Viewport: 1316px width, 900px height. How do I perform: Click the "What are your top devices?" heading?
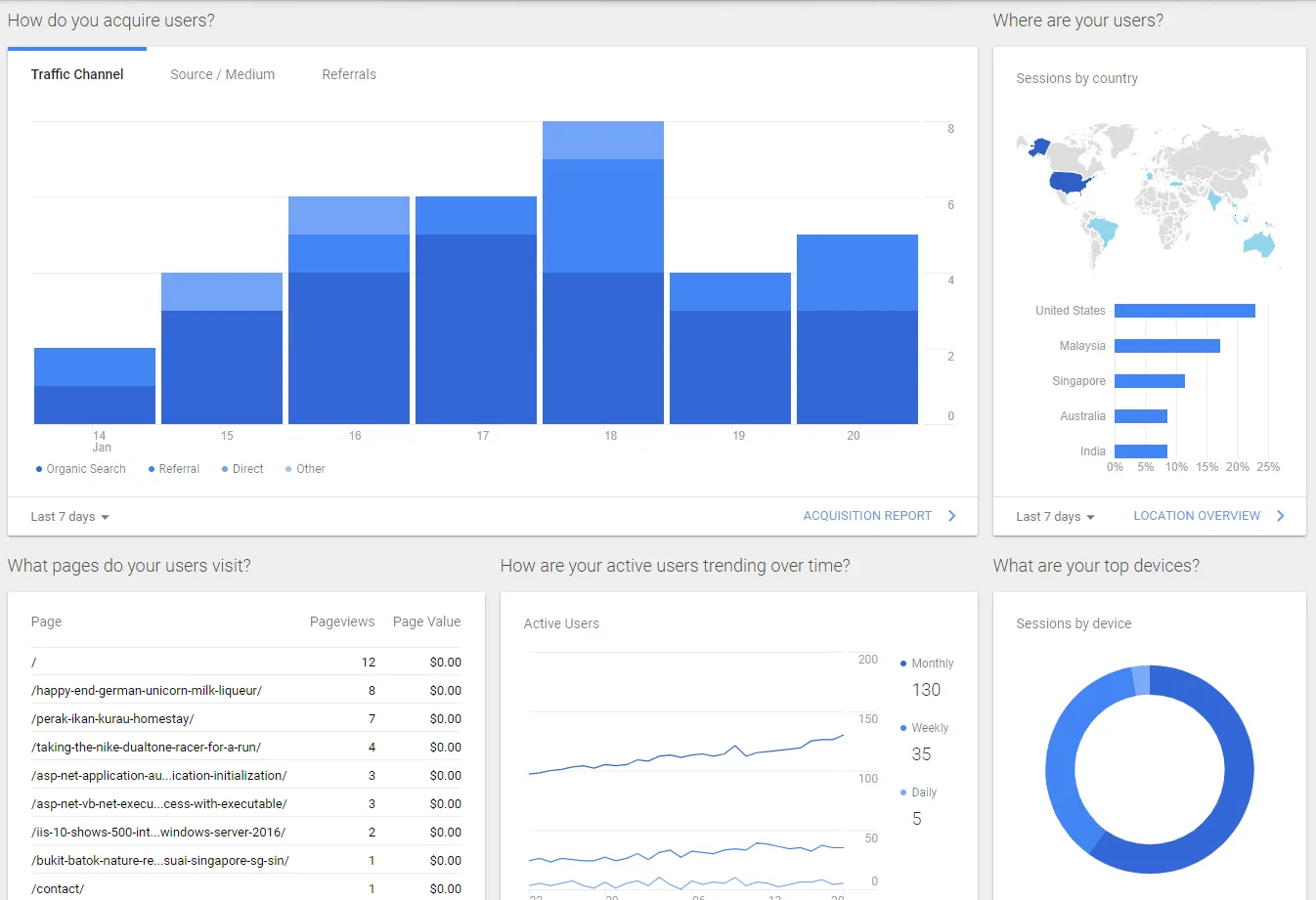pos(1096,566)
